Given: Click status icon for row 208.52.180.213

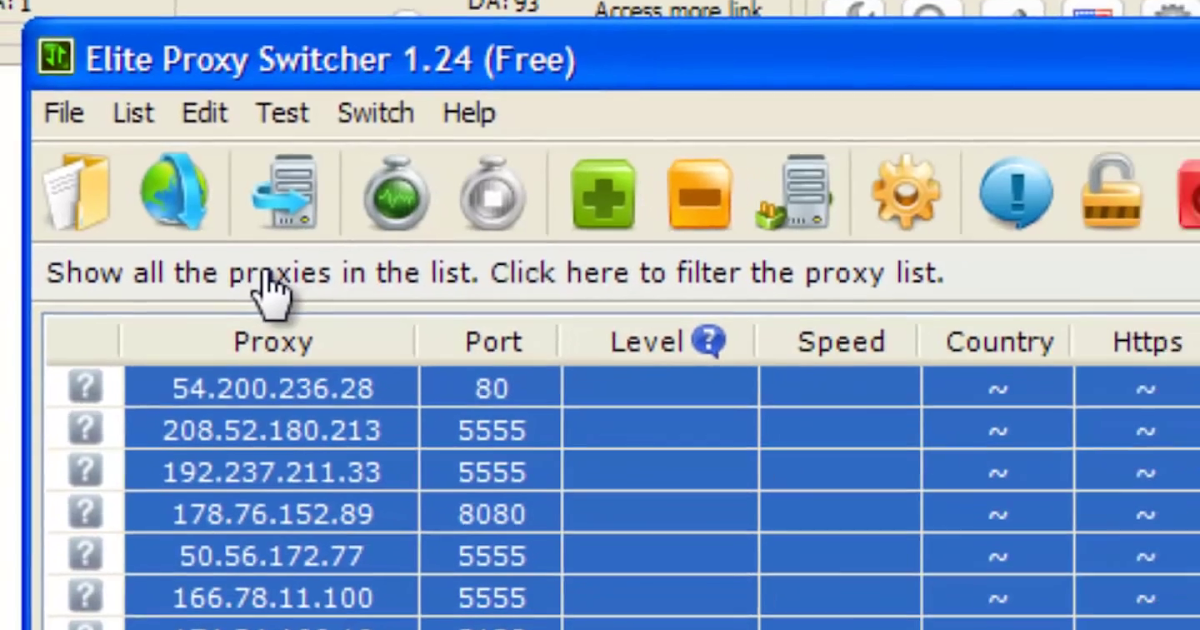Looking at the screenshot, I should [85, 428].
